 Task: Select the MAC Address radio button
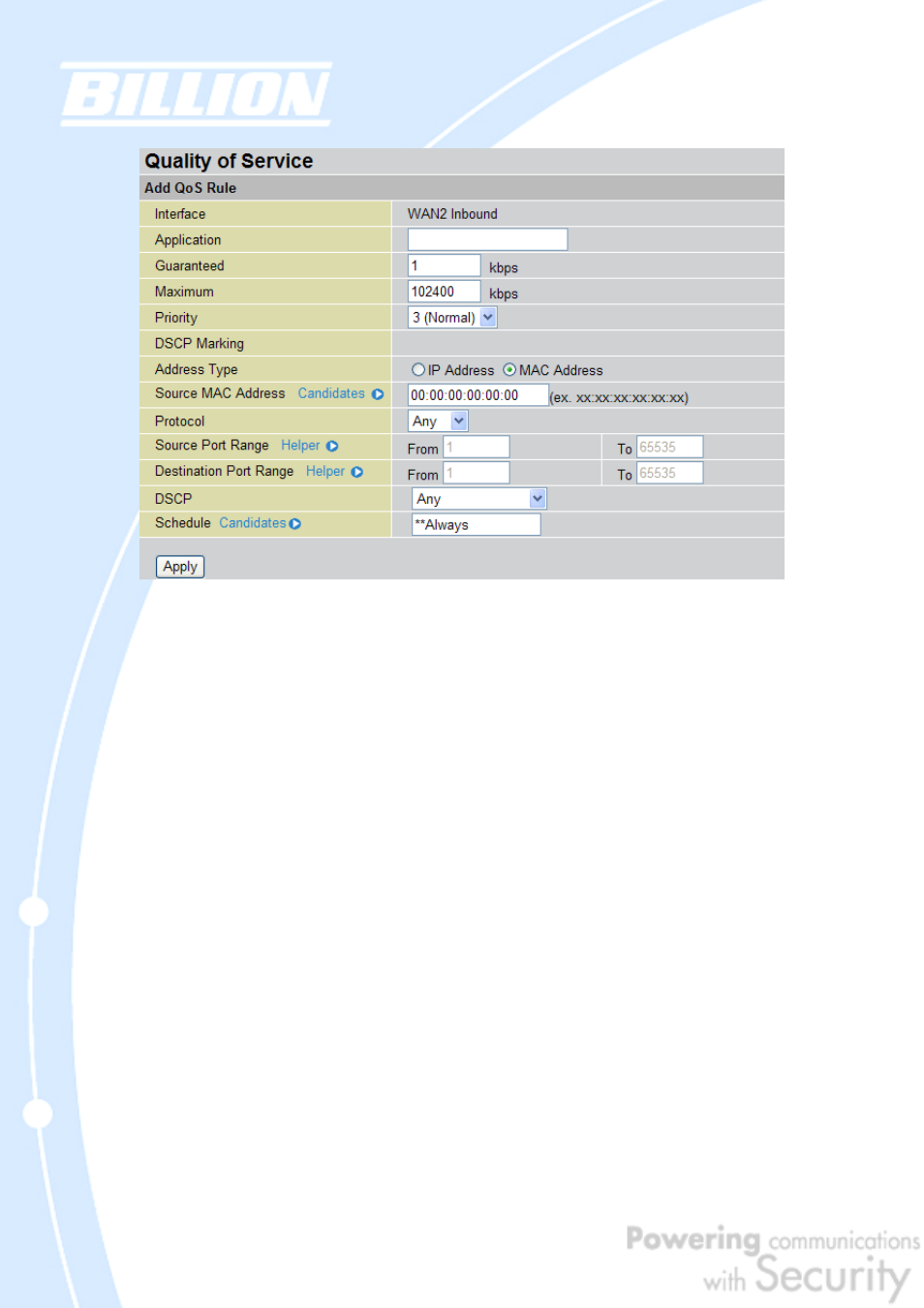click(x=509, y=370)
